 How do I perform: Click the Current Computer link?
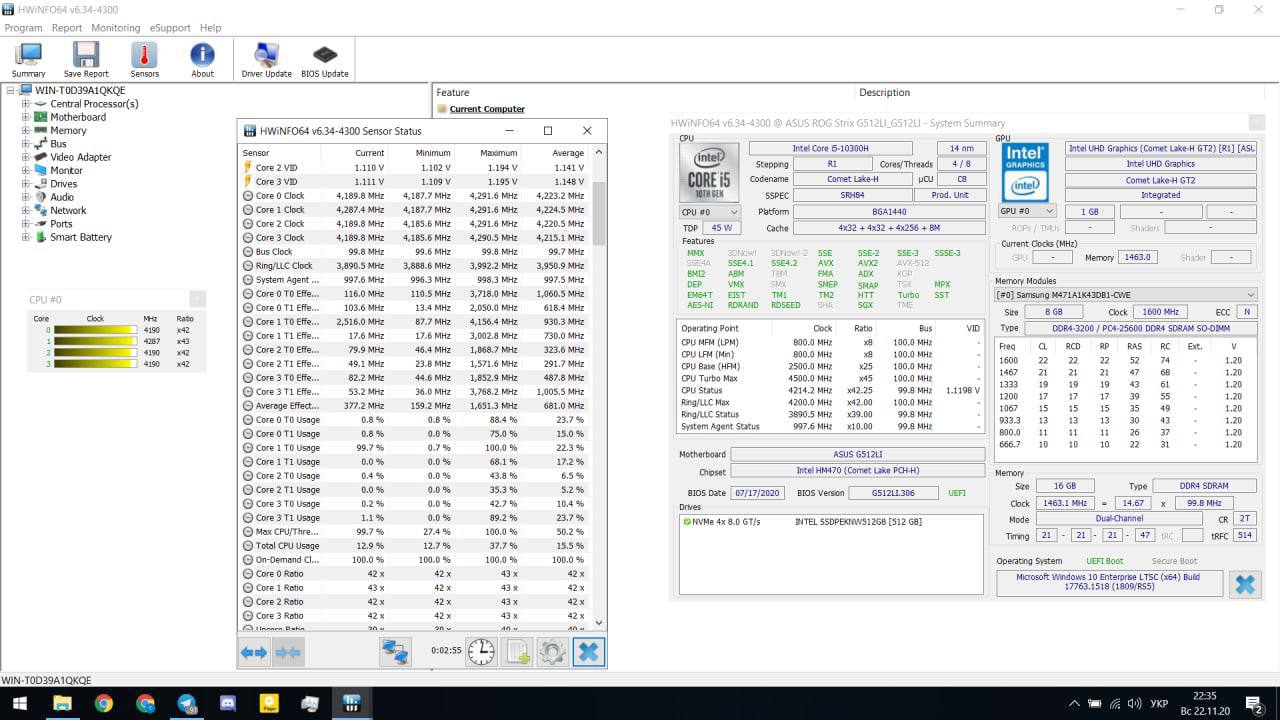click(x=487, y=109)
